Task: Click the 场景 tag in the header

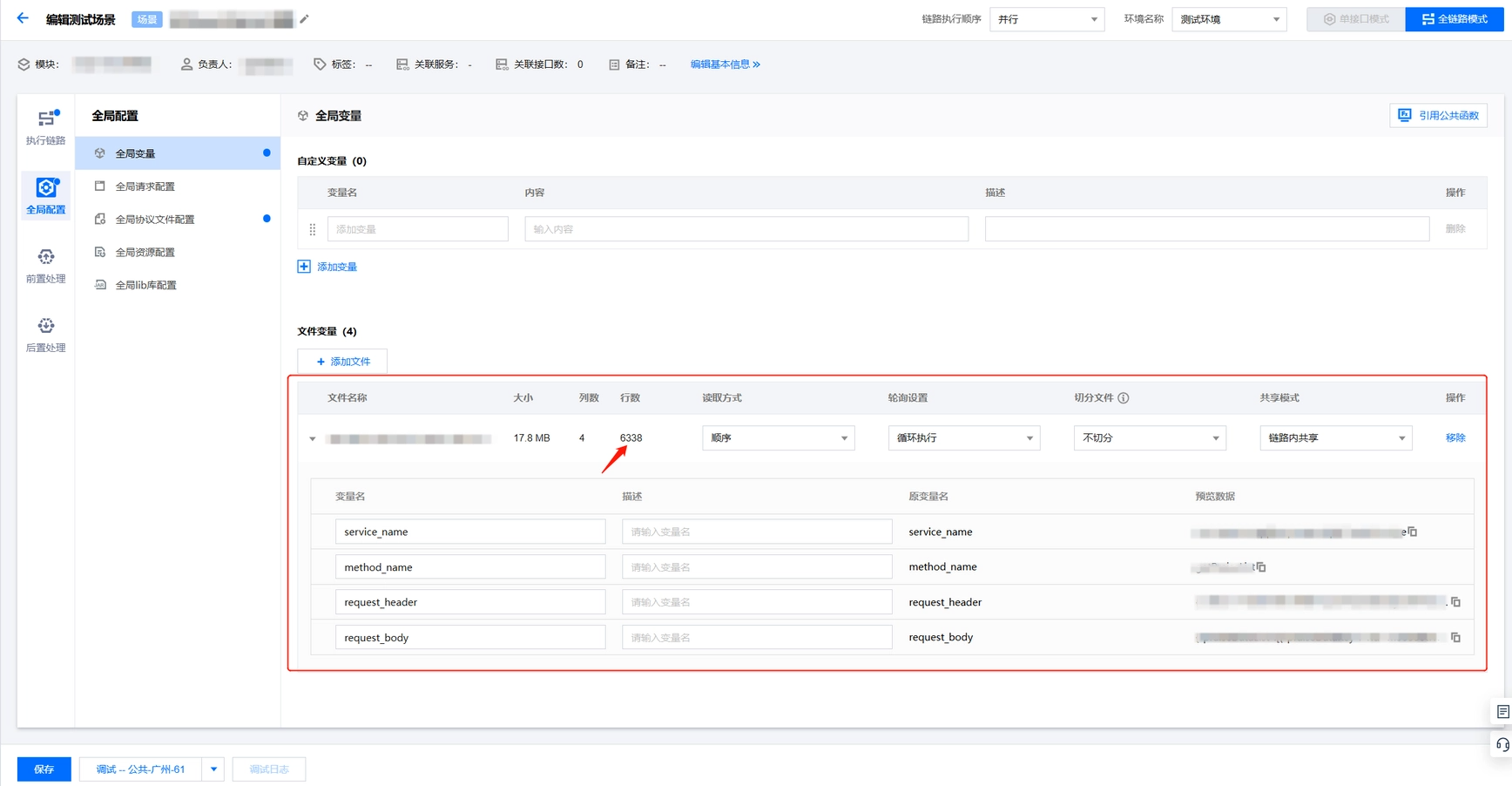Action: [x=147, y=19]
